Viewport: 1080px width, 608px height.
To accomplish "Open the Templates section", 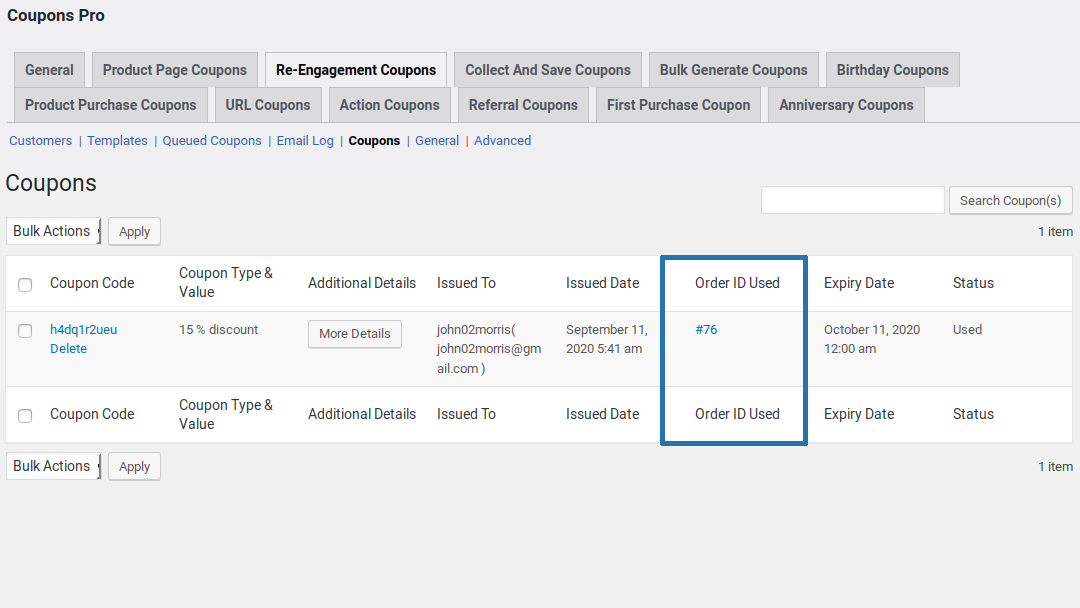I will (117, 140).
